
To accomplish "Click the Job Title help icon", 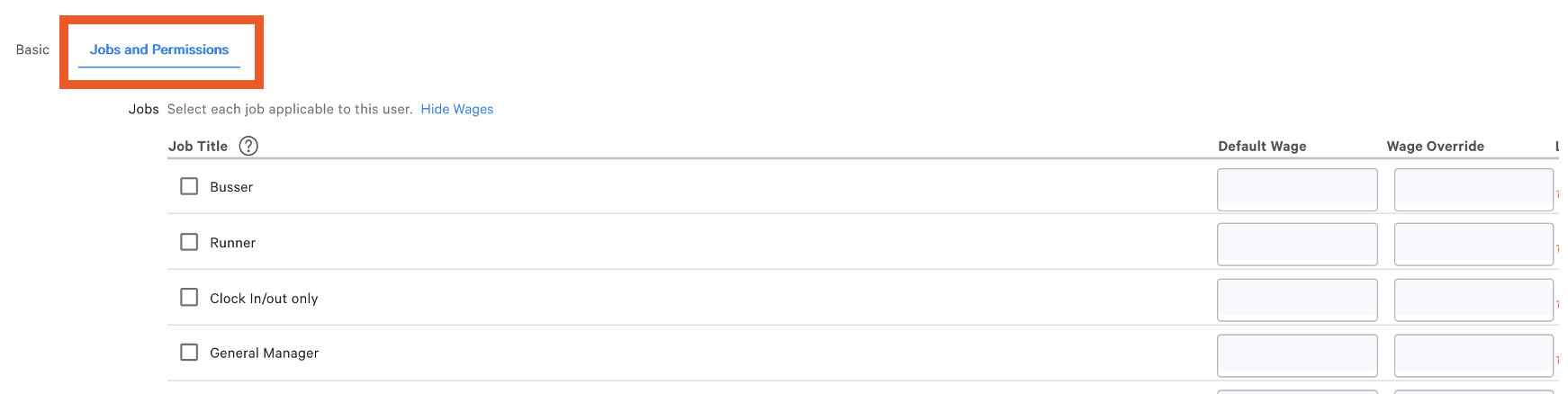I will pos(248,146).
